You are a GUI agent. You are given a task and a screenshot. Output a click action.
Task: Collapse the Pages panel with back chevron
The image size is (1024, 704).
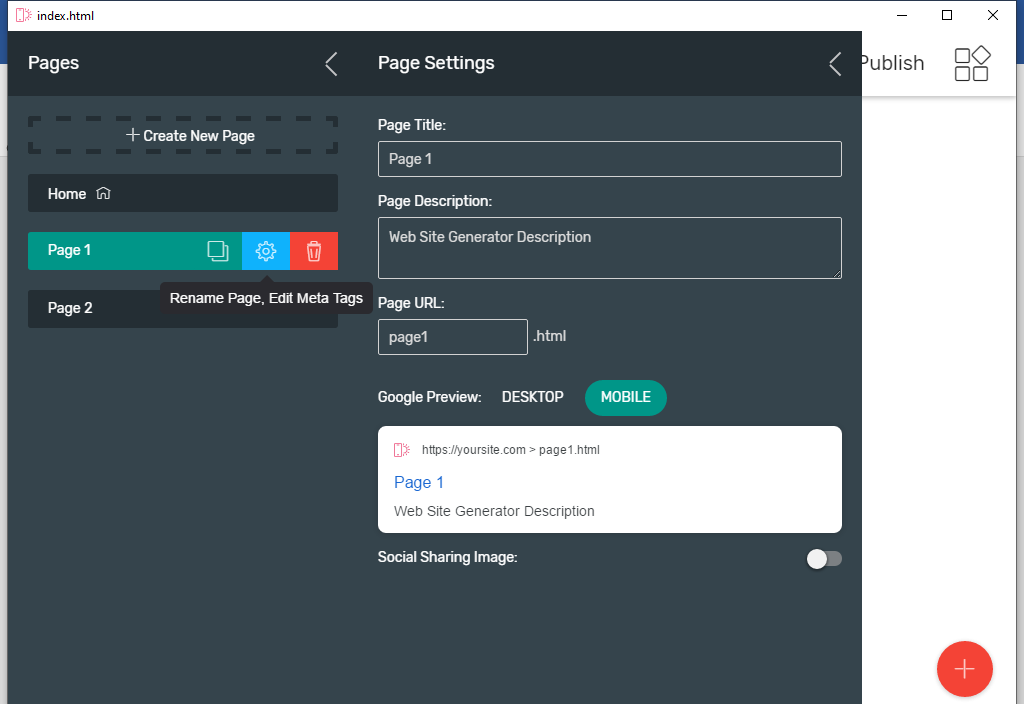[331, 64]
